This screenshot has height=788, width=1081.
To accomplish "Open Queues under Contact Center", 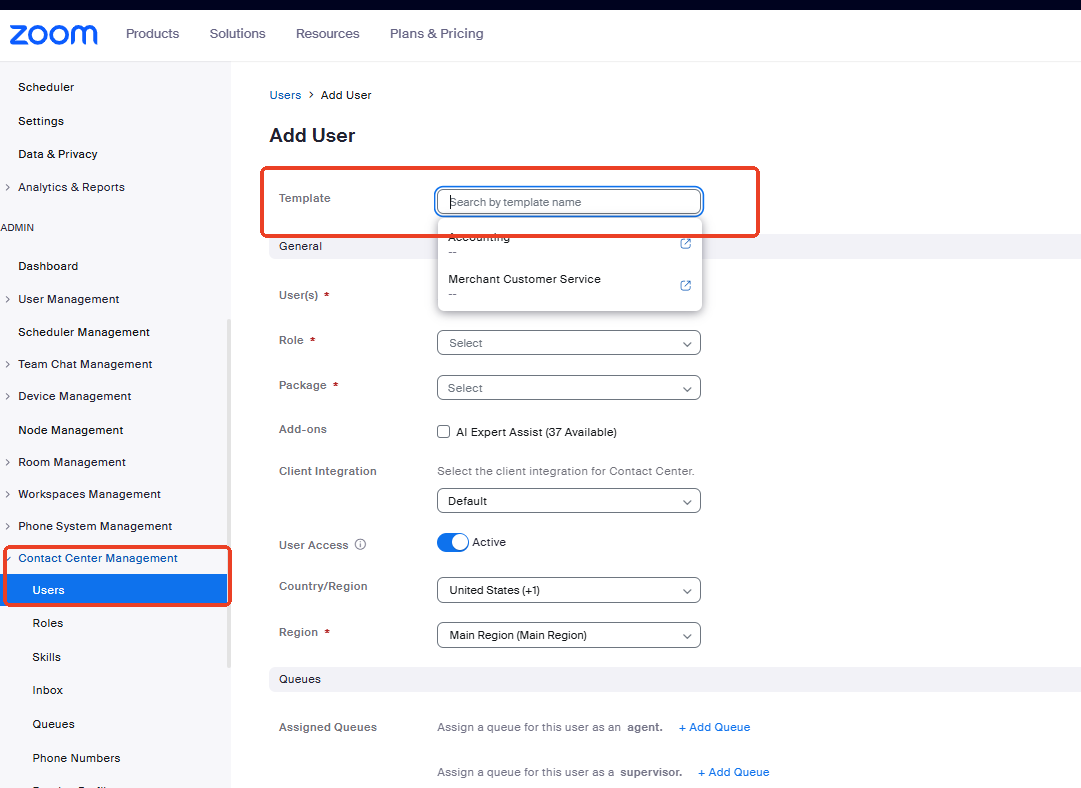I will 53,724.
